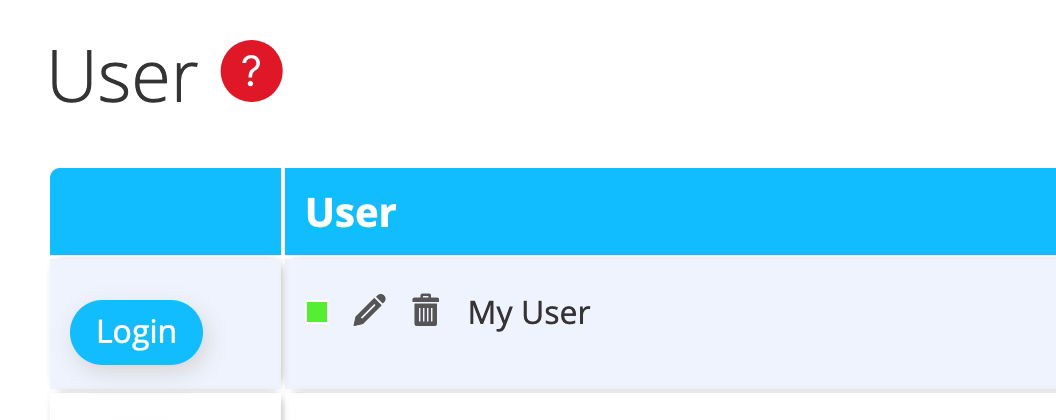Edit My User with the pencil icon
The image size is (1056, 420).
(370, 311)
